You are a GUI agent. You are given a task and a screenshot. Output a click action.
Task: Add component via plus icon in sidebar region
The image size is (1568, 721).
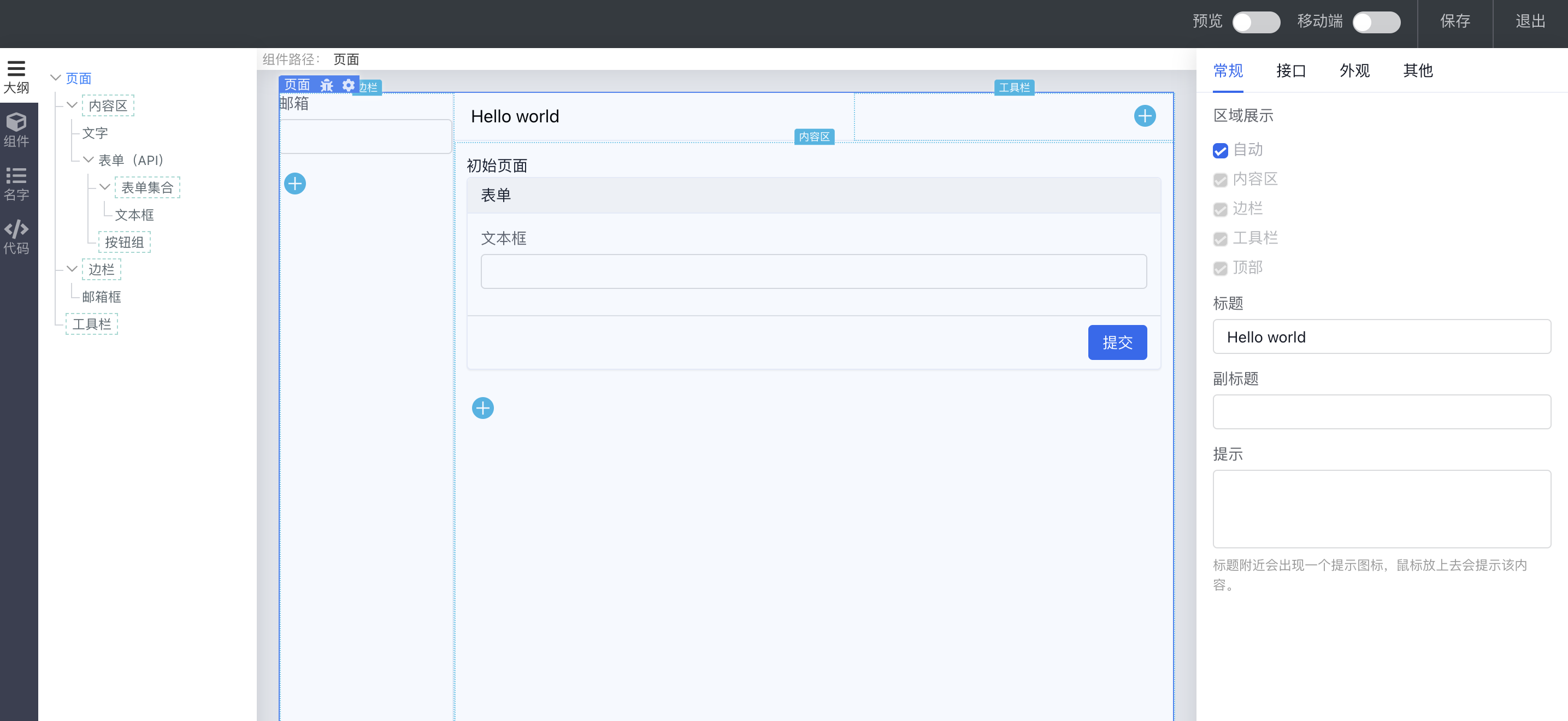(x=294, y=183)
